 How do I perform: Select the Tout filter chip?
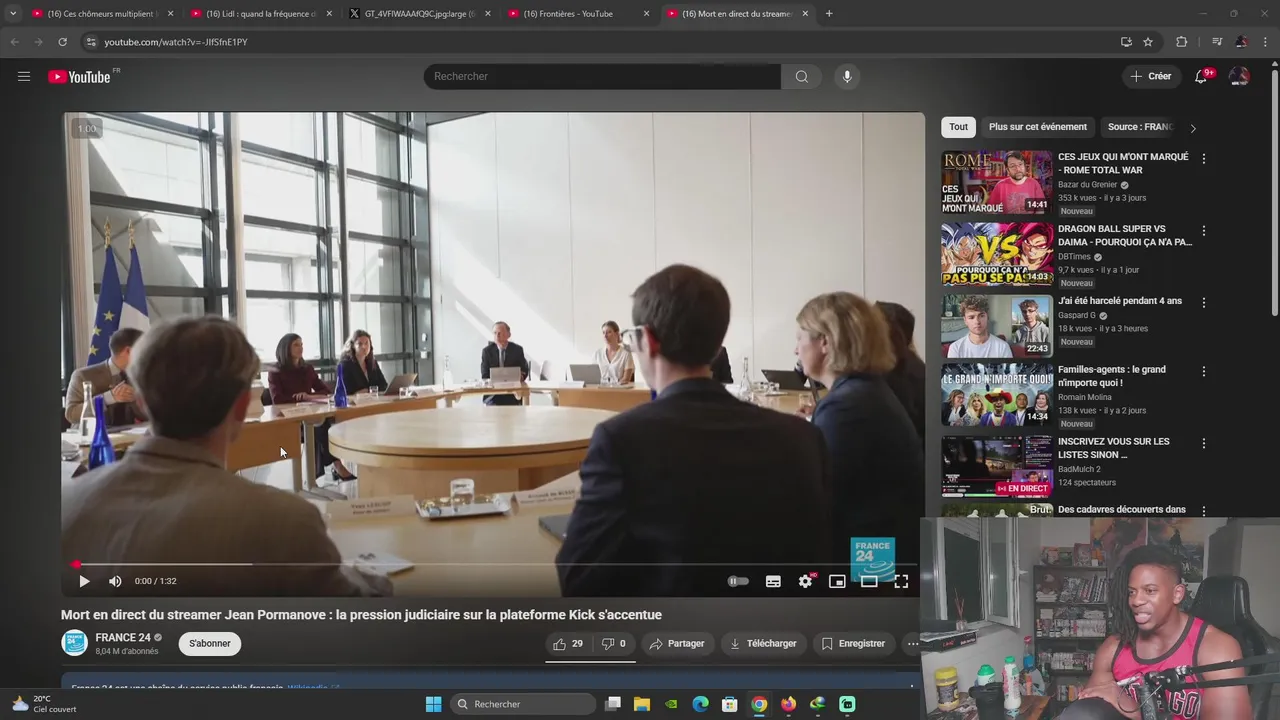(958, 127)
